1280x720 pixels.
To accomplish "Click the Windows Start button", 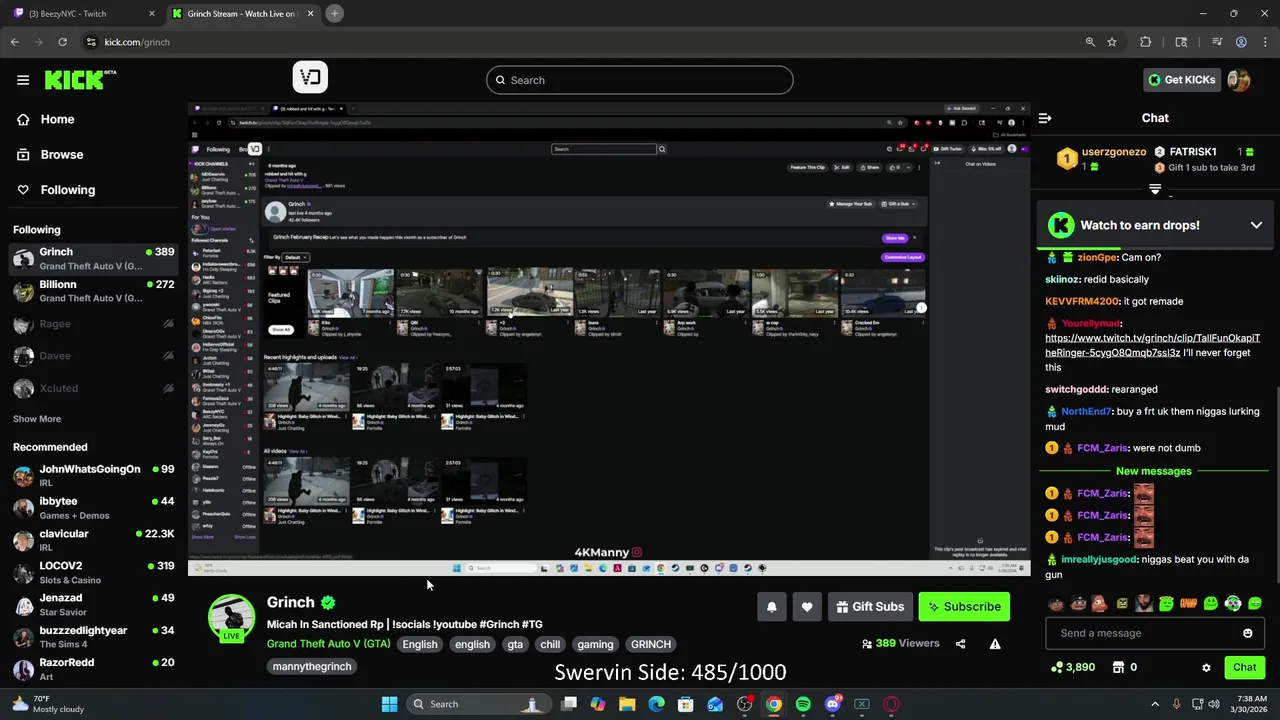I will (389, 704).
